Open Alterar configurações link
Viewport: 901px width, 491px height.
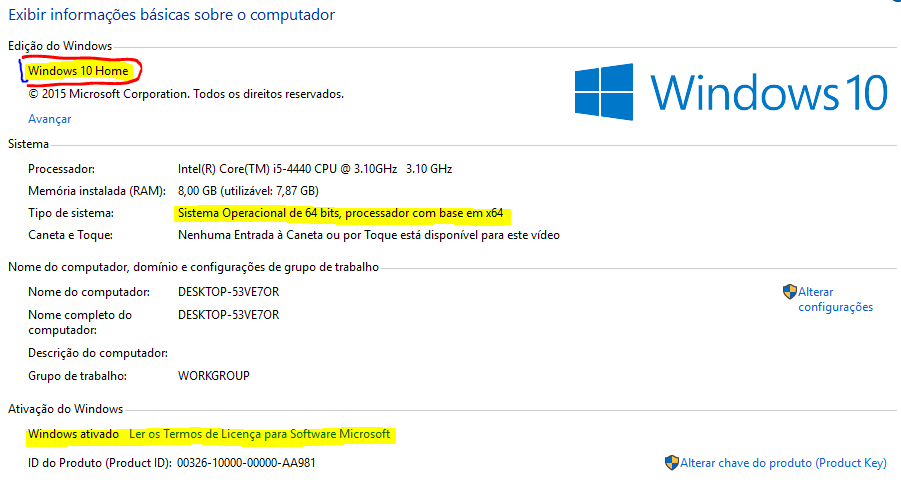click(835, 299)
